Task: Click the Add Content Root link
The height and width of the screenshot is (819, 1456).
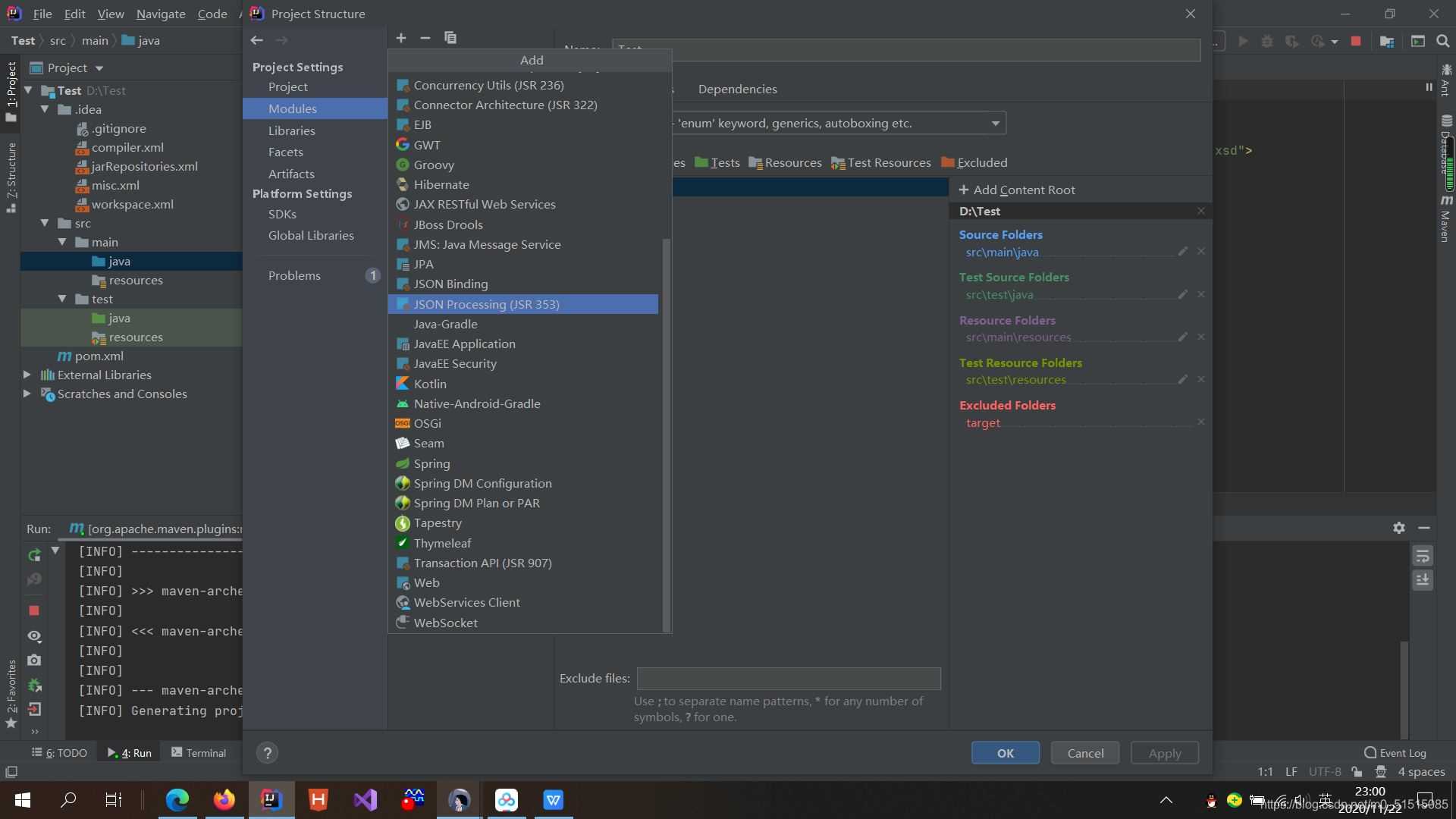Action: (x=1018, y=190)
